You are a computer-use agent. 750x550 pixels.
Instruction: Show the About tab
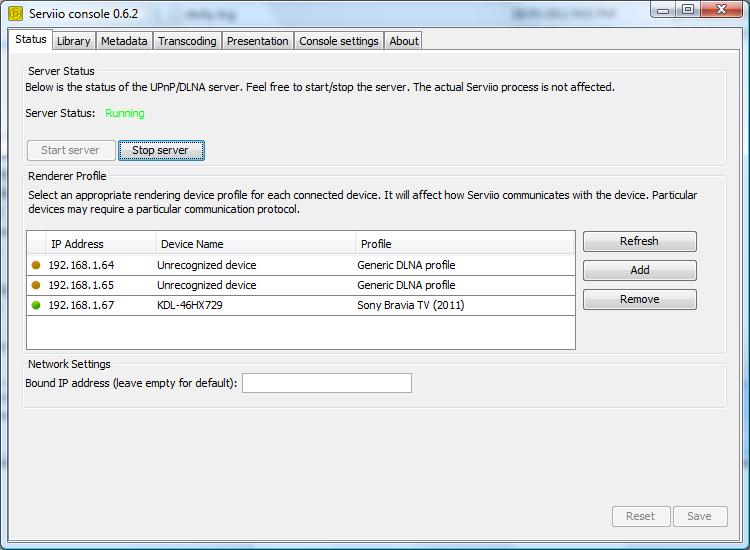click(x=404, y=41)
